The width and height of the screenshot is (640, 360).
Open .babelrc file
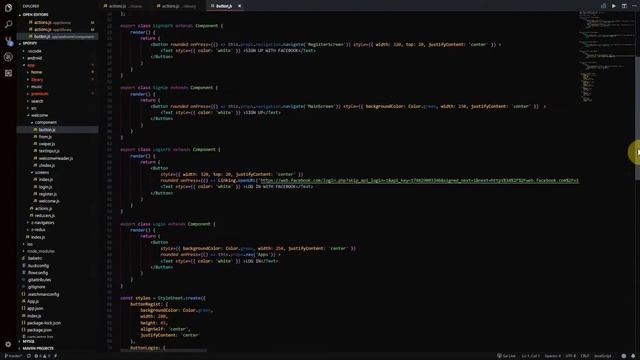coord(35,258)
